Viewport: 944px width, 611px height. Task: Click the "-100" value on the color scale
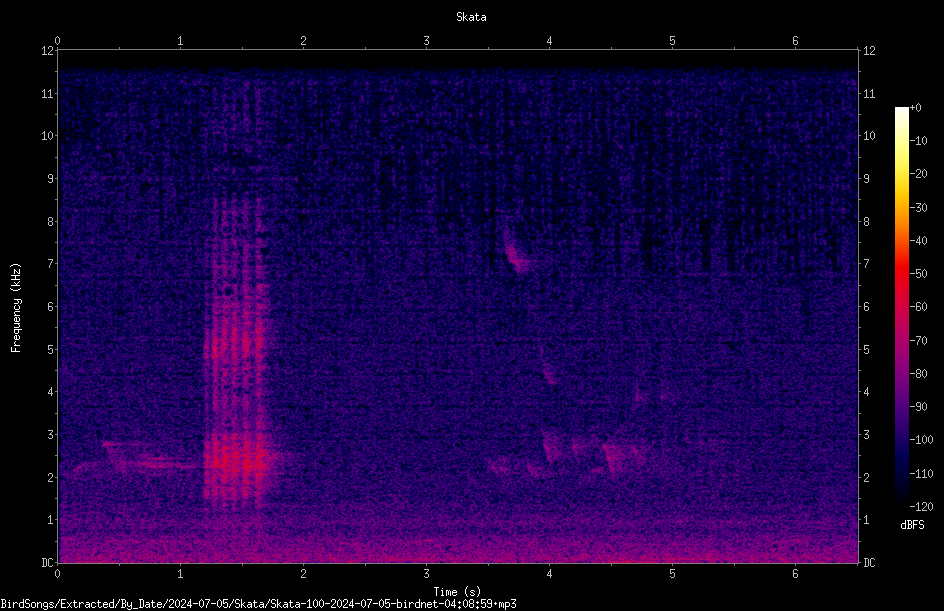tap(921, 440)
